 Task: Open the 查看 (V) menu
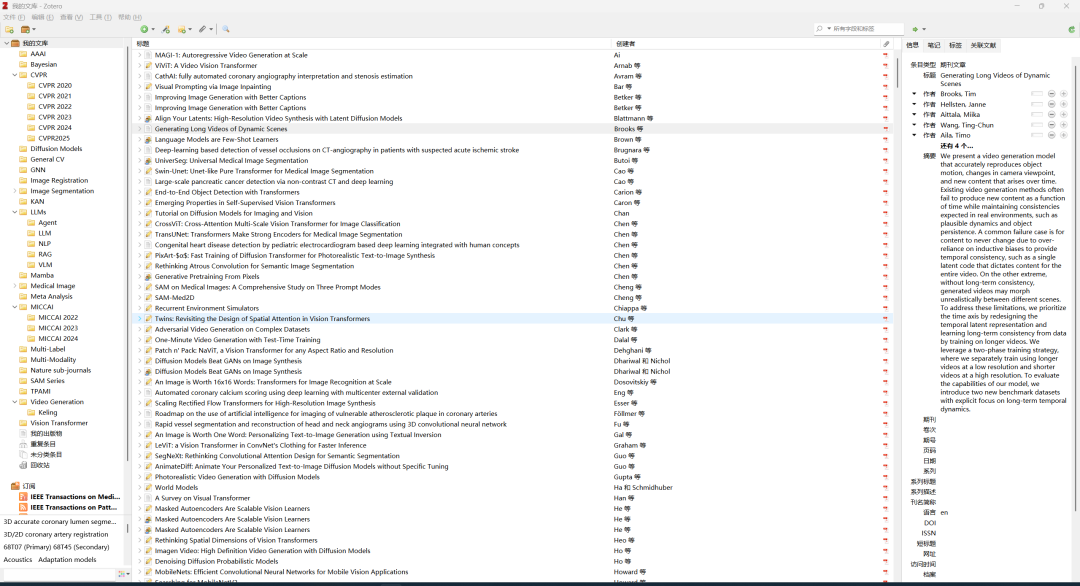point(72,17)
